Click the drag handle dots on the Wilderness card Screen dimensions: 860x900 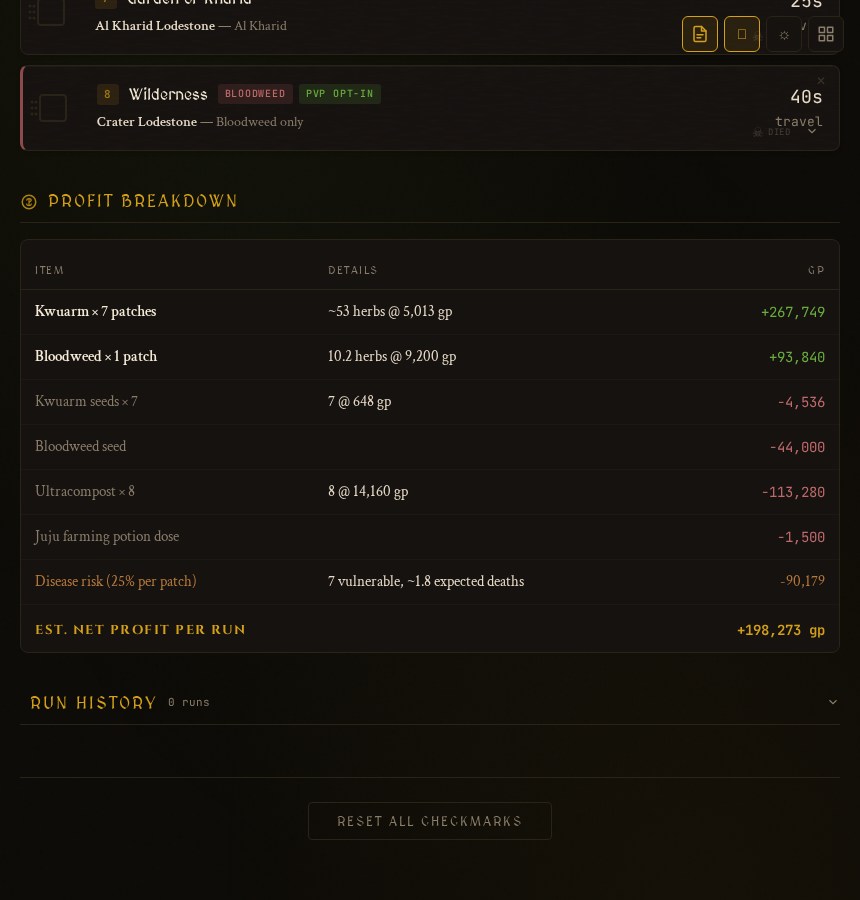(x=33, y=108)
